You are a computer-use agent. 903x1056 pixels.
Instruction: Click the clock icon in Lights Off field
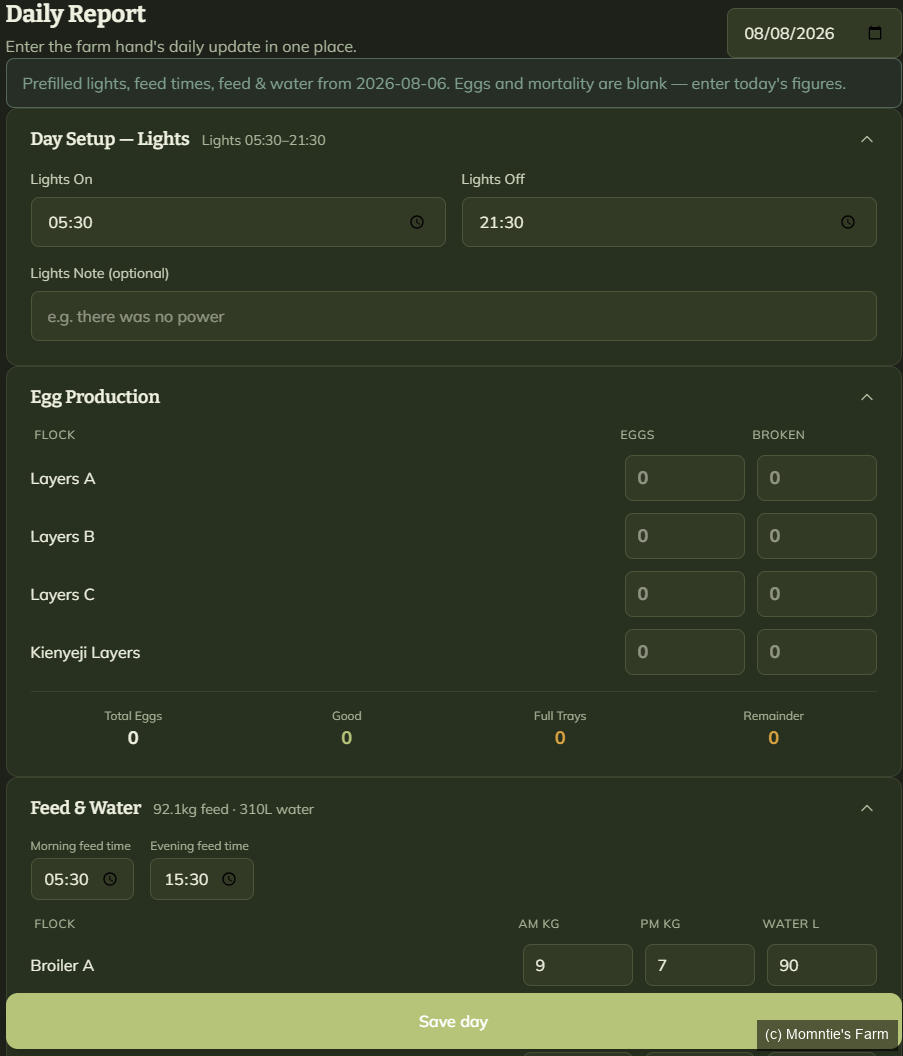tap(848, 222)
